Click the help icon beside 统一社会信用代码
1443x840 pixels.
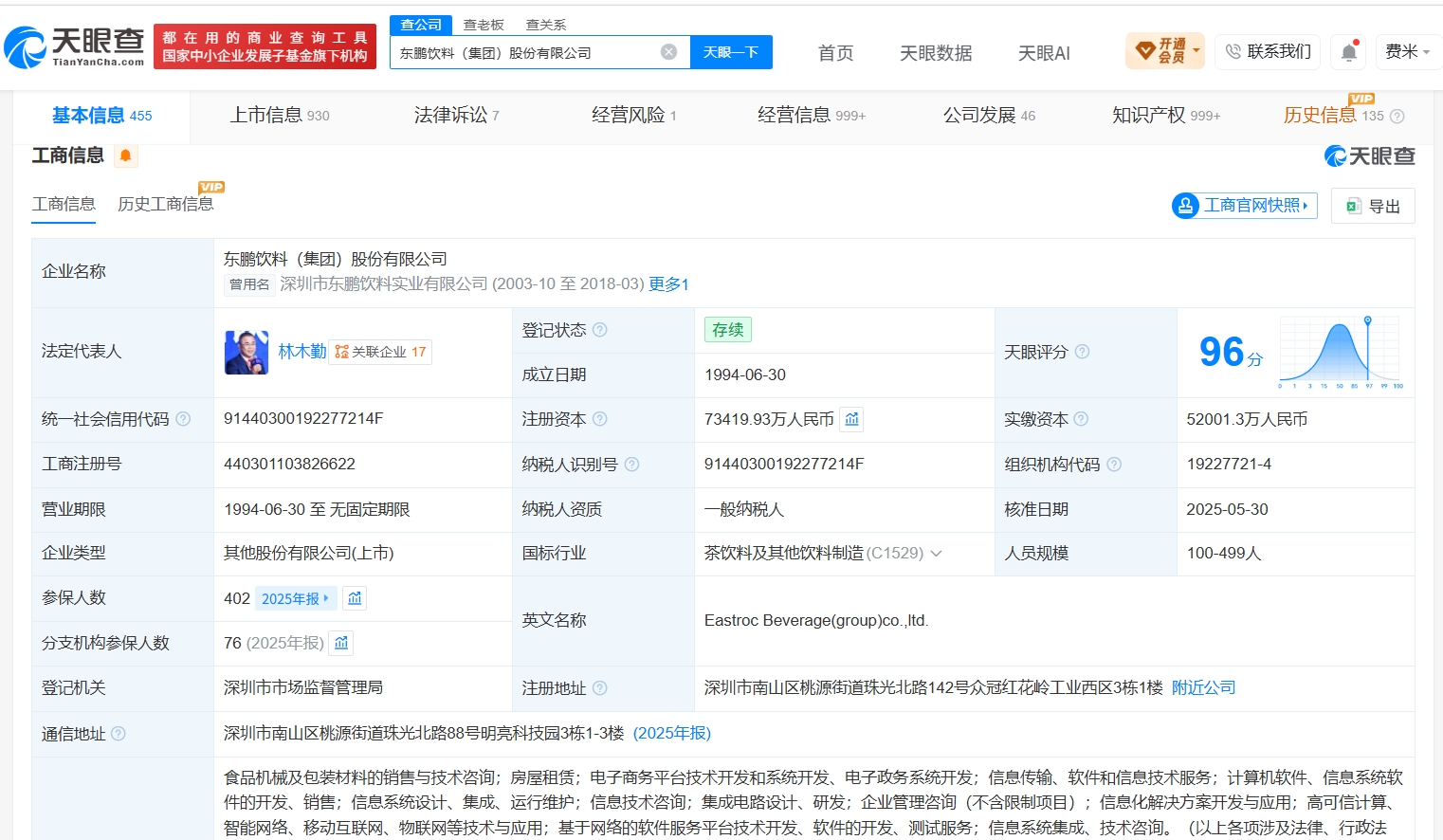(183, 419)
